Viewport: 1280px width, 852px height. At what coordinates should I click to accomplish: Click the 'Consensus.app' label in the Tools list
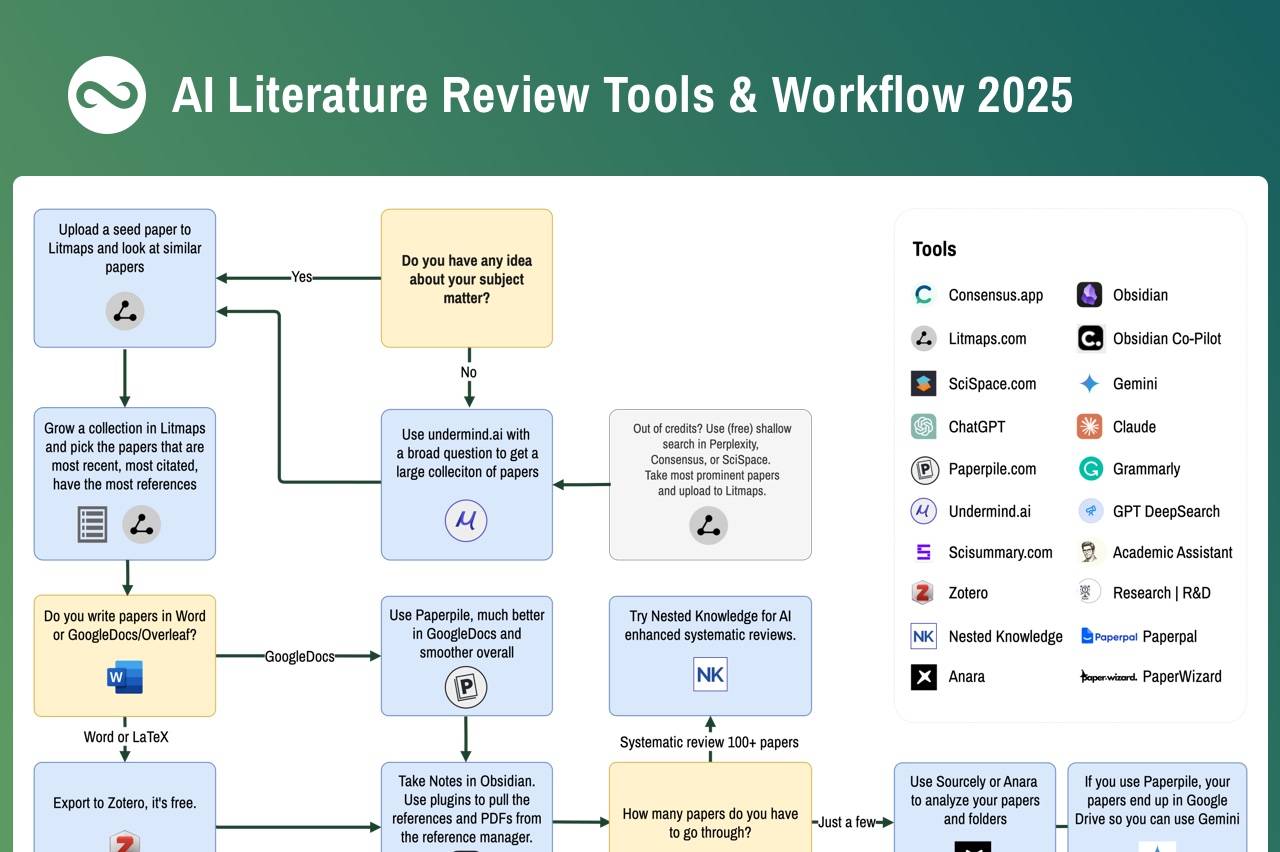pyautogui.click(x=996, y=295)
